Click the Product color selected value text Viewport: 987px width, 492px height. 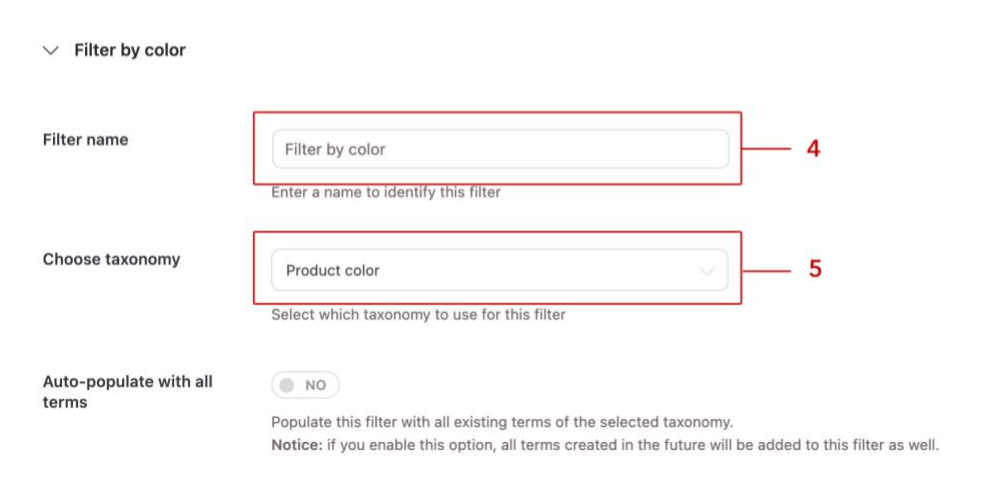click(x=333, y=271)
